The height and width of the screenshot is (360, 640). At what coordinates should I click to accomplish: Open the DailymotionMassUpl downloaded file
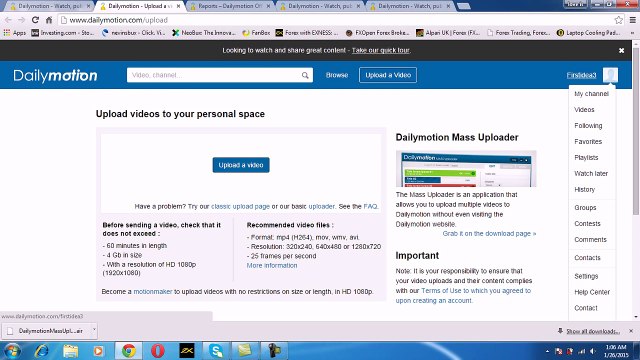(47, 331)
